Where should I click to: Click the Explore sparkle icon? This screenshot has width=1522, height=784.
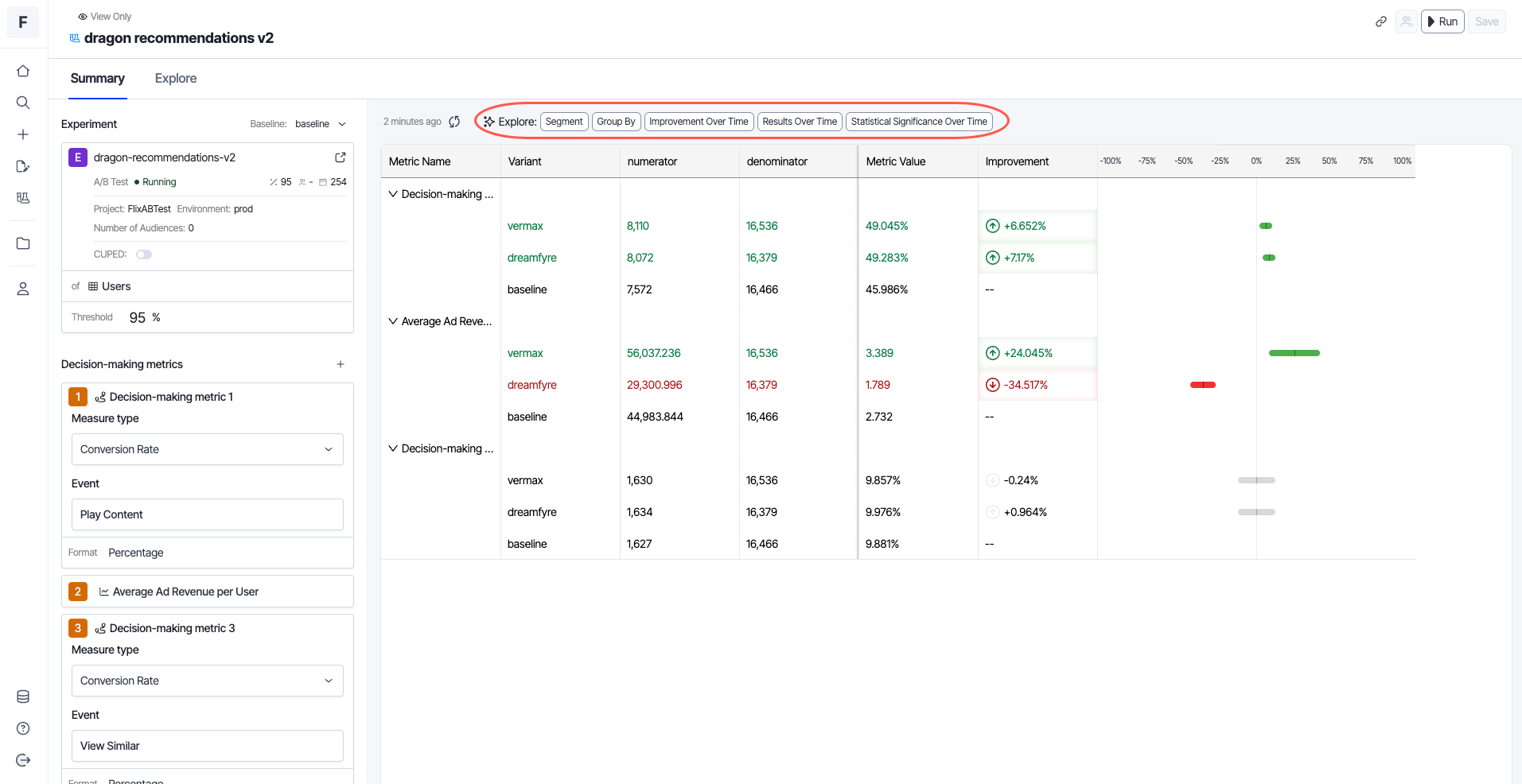tap(489, 122)
